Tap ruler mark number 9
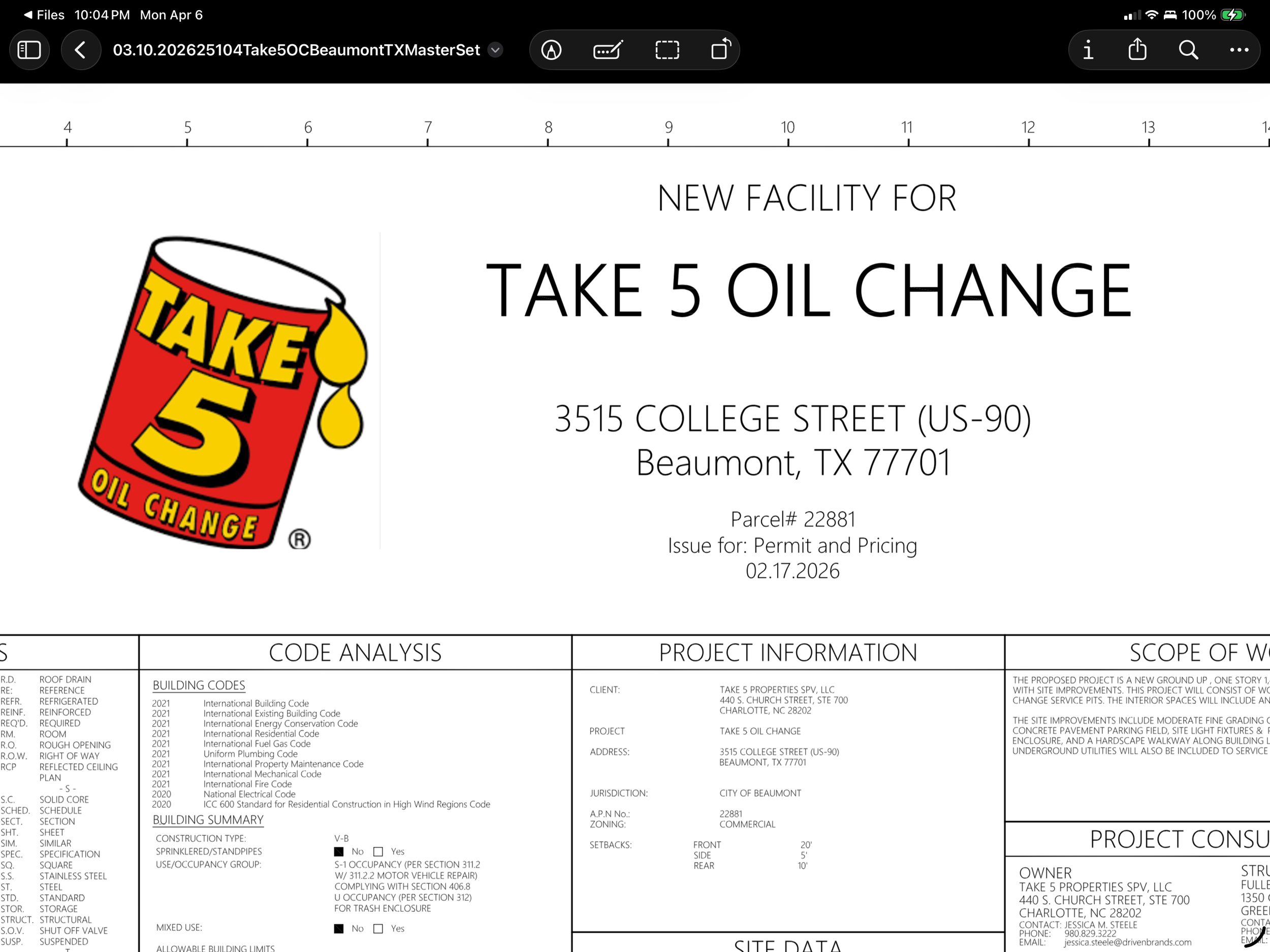Image resolution: width=1270 pixels, height=952 pixels. (x=669, y=127)
